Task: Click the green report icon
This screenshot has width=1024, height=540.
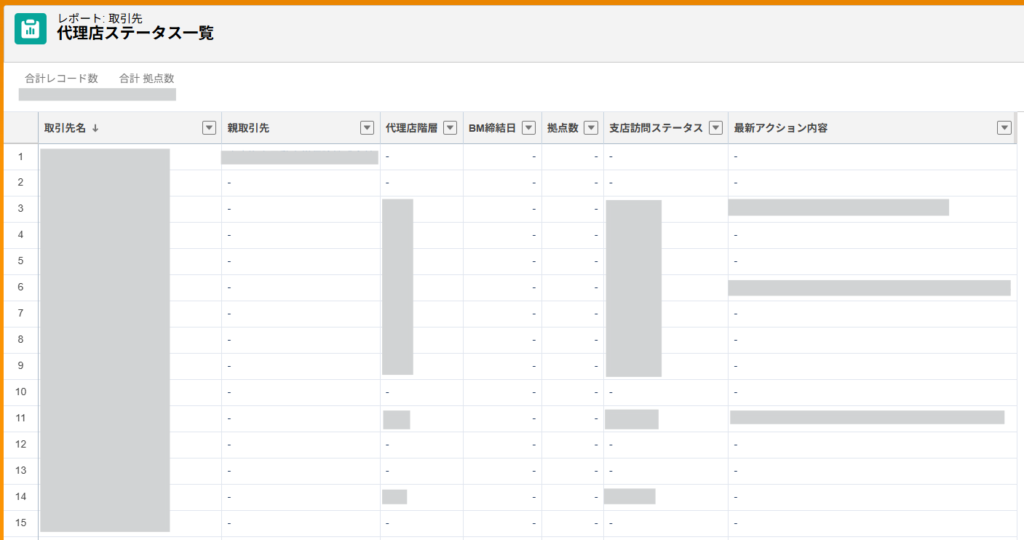Action: coord(30,29)
